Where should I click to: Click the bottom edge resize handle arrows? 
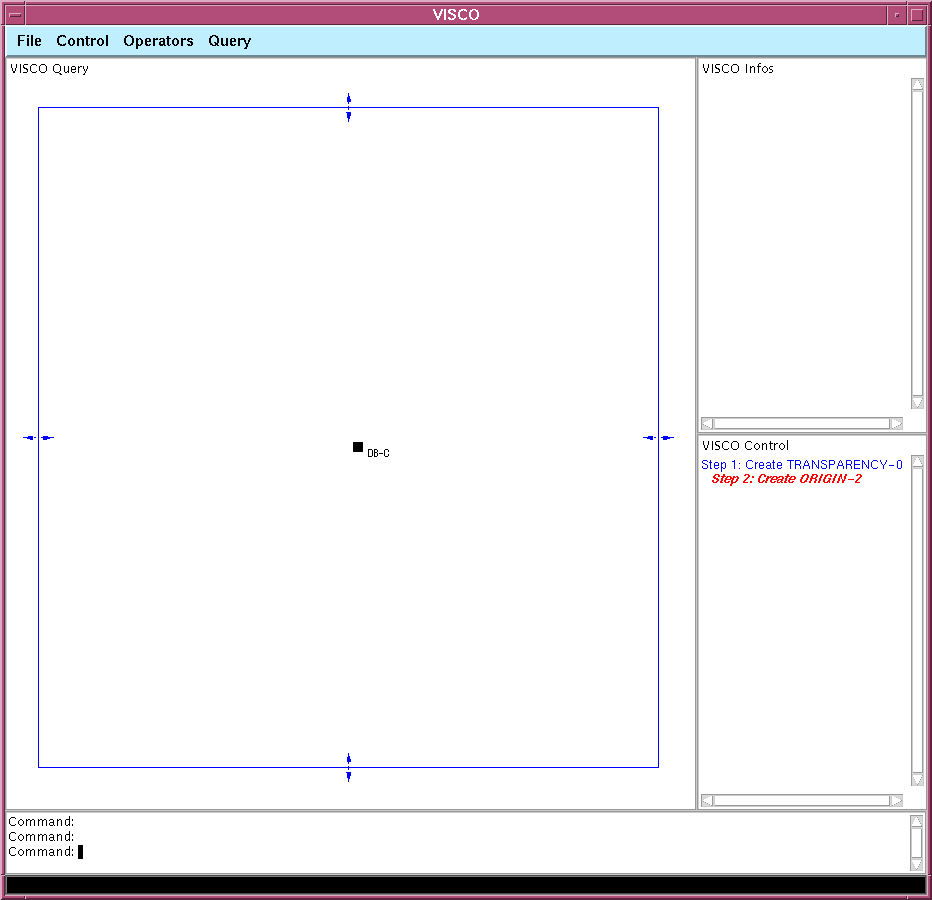349,767
